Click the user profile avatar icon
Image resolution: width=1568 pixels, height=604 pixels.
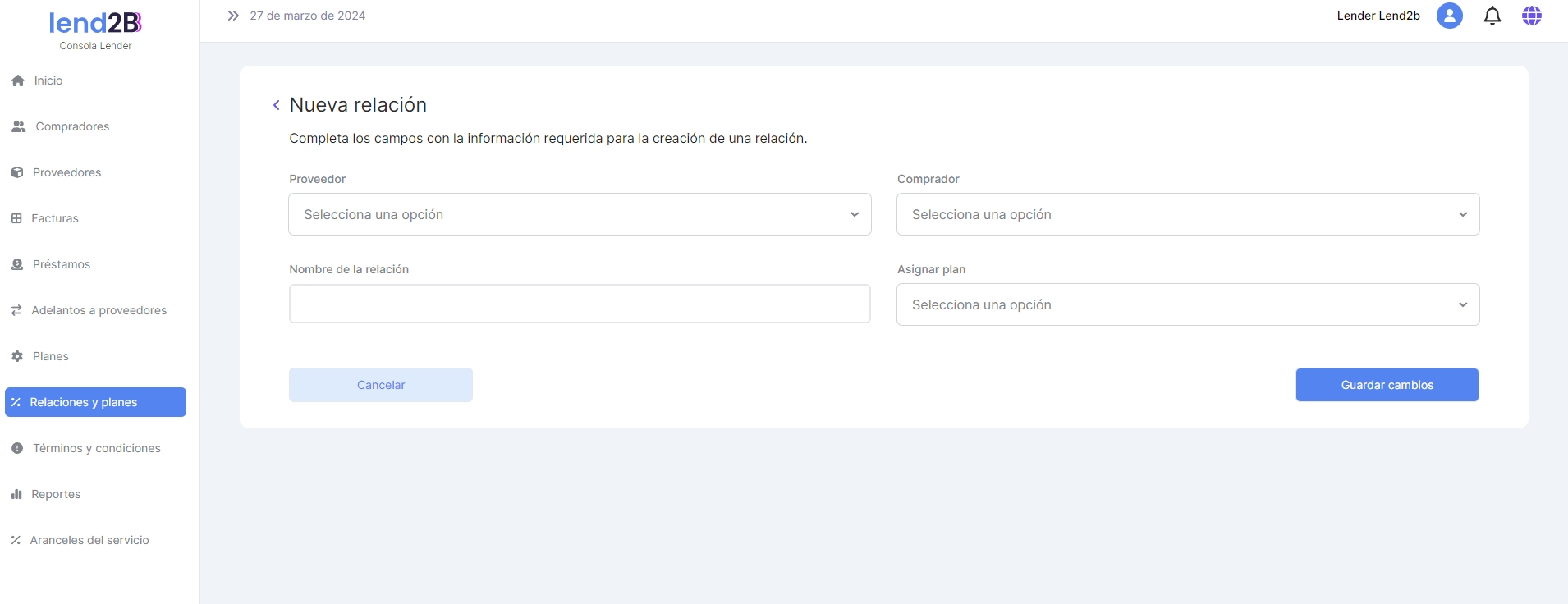coord(1449,16)
